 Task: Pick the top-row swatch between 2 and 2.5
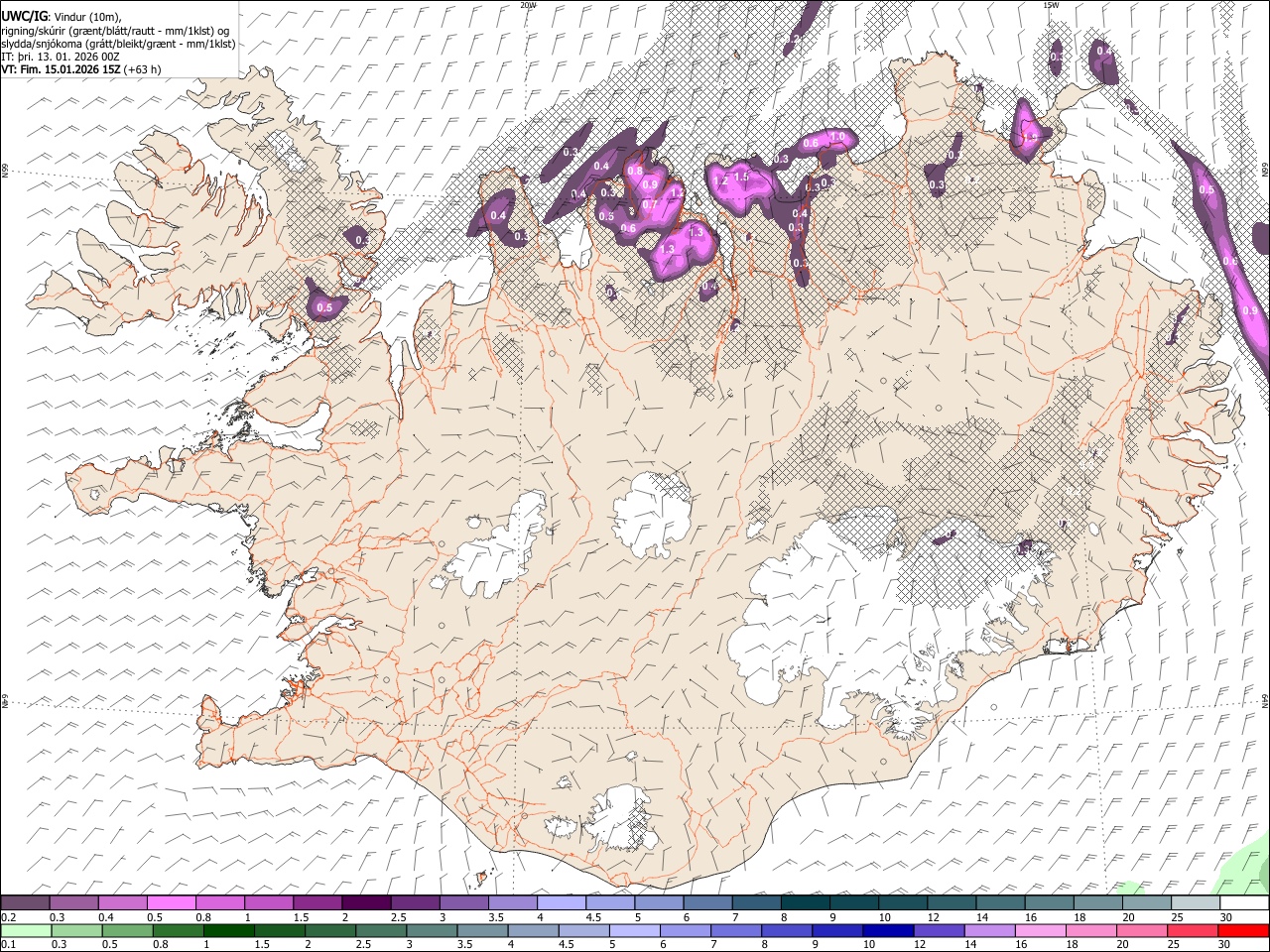(x=367, y=902)
